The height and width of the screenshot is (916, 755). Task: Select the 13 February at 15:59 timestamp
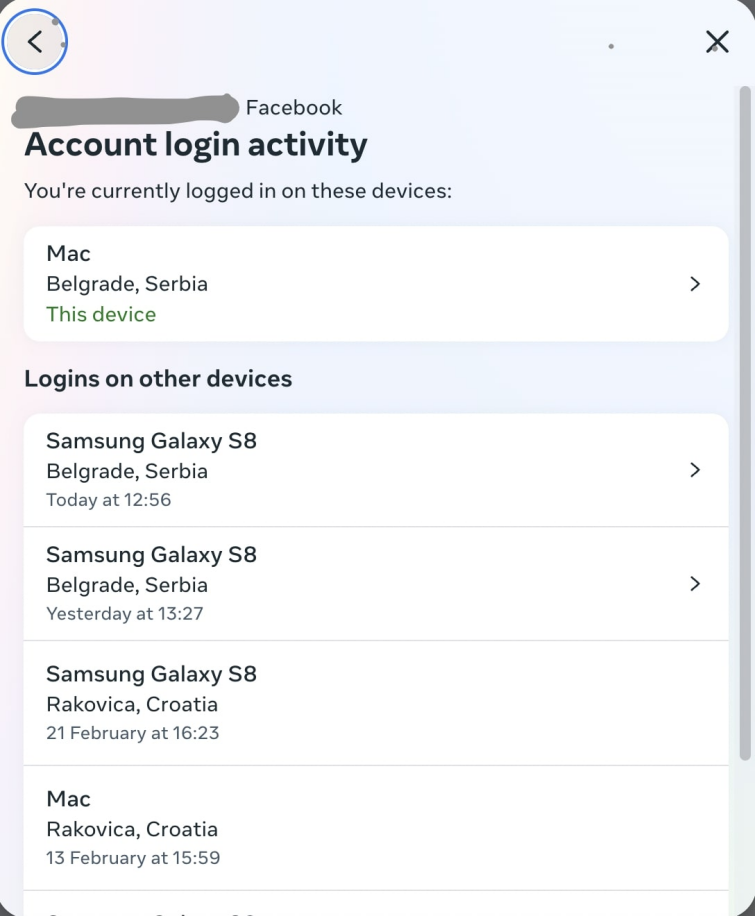pyautogui.click(x=132, y=857)
